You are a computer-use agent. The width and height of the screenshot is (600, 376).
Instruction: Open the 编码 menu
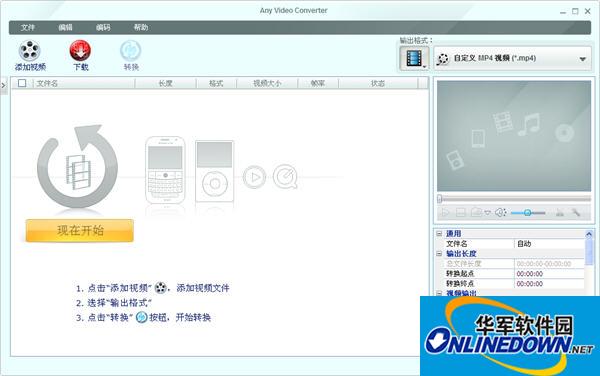[x=103, y=28]
